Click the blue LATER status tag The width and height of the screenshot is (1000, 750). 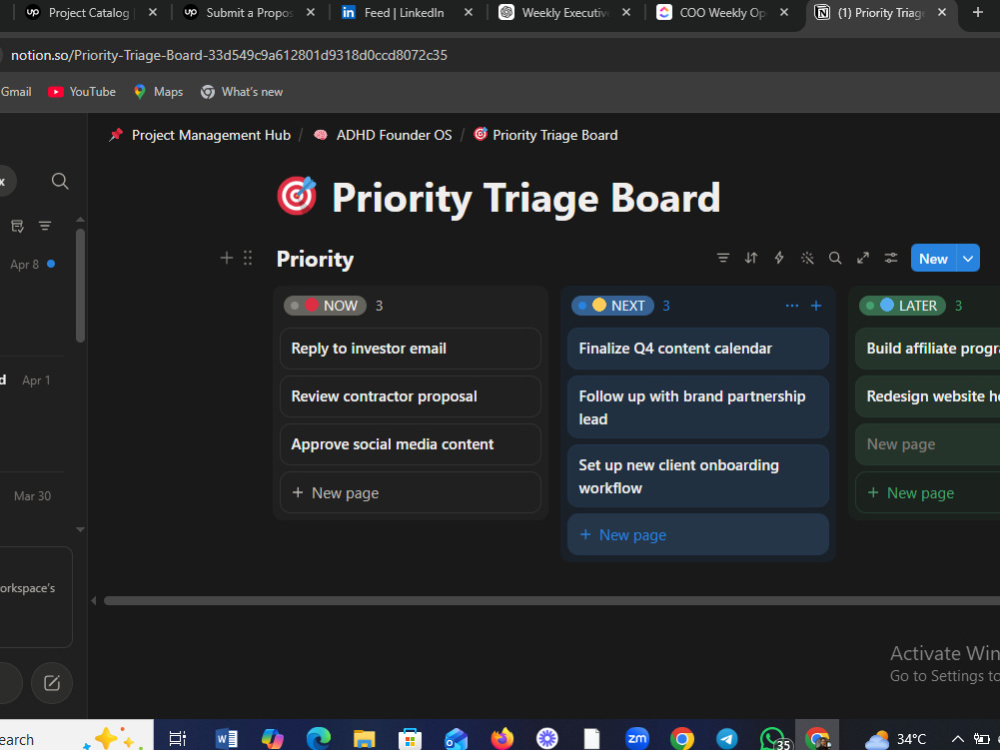pos(902,305)
